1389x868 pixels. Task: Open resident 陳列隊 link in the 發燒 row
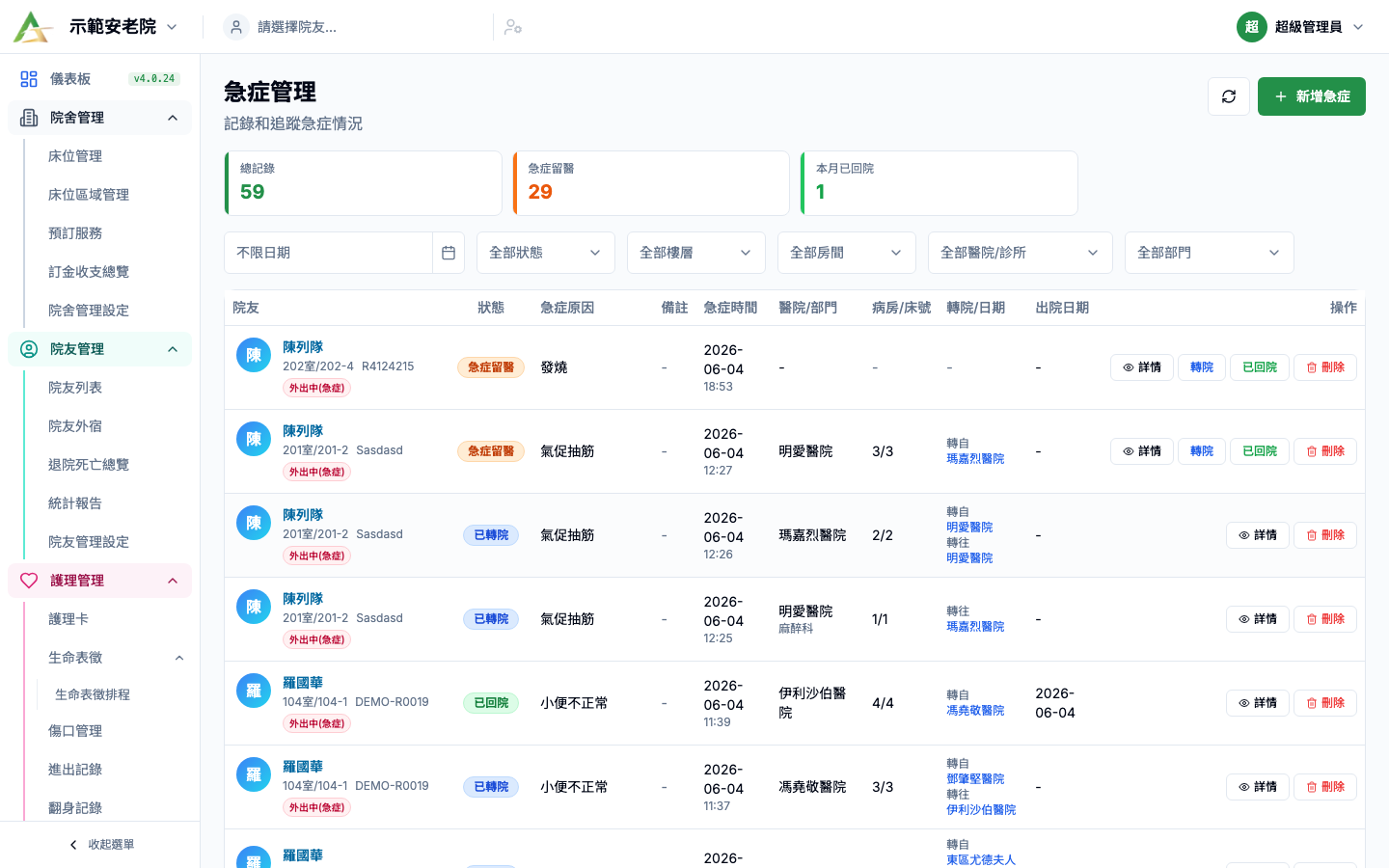pos(303,347)
